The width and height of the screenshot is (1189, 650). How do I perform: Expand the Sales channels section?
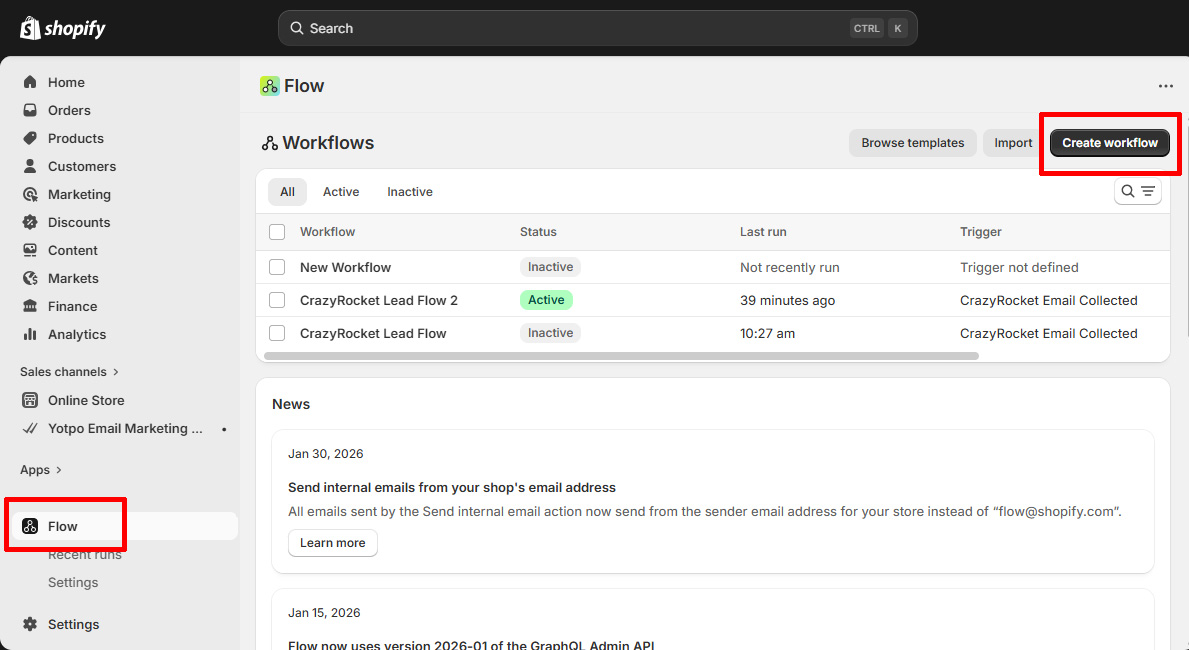pyautogui.click(x=116, y=372)
